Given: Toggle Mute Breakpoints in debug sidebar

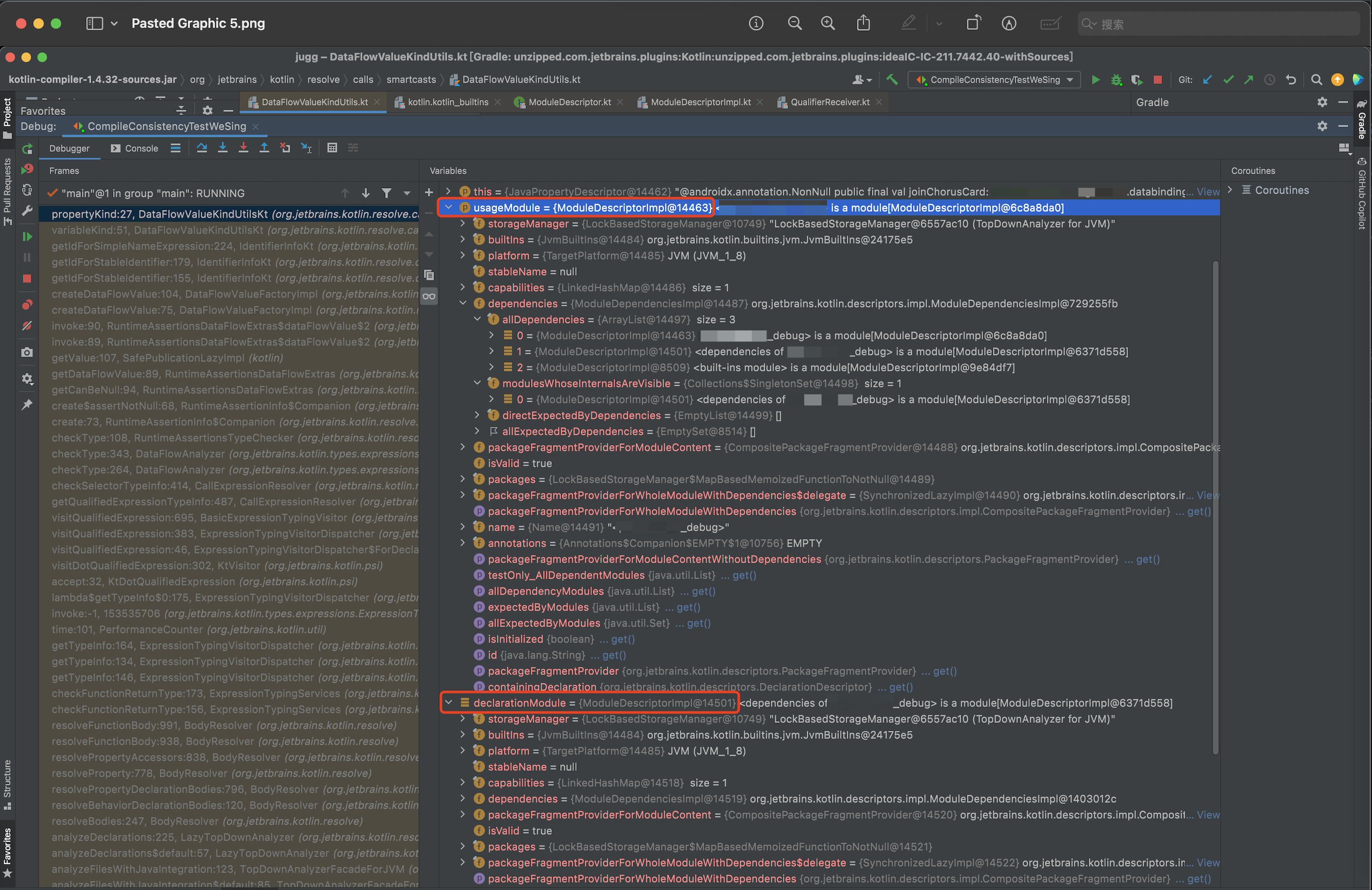Looking at the screenshot, I should tap(27, 326).
